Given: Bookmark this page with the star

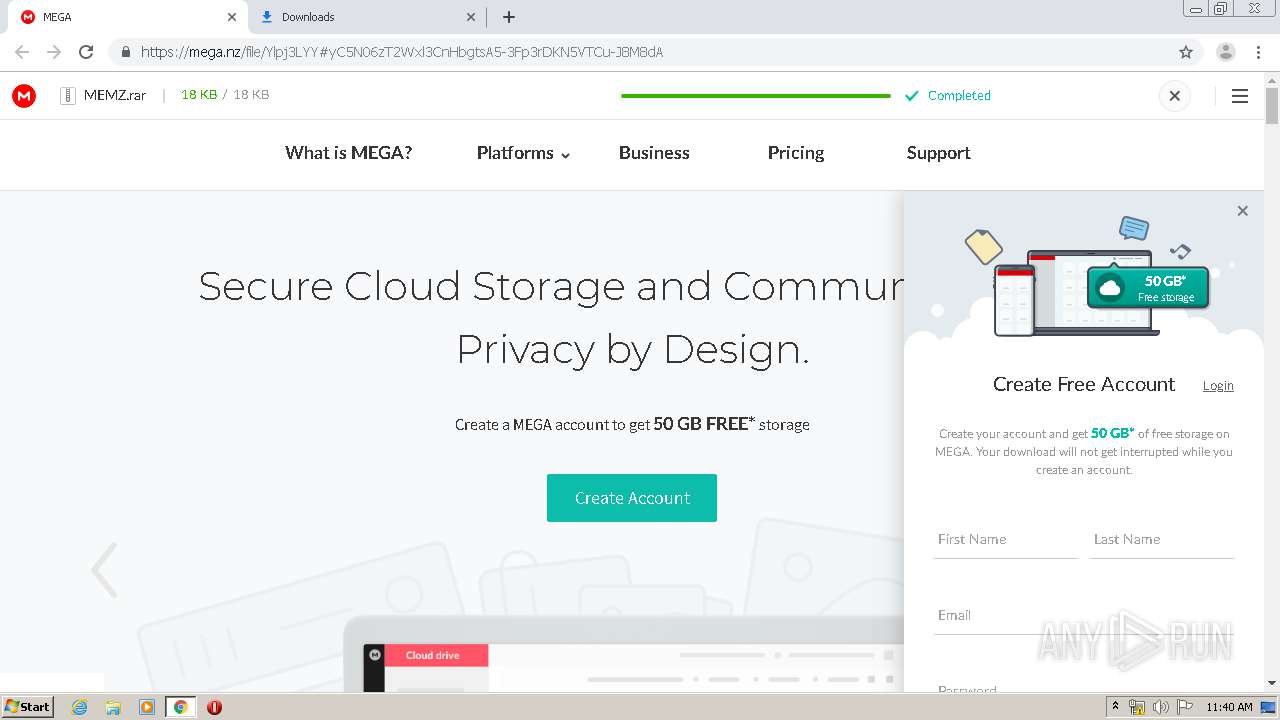Looking at the screenshot, I should (x=1186, y=52).
